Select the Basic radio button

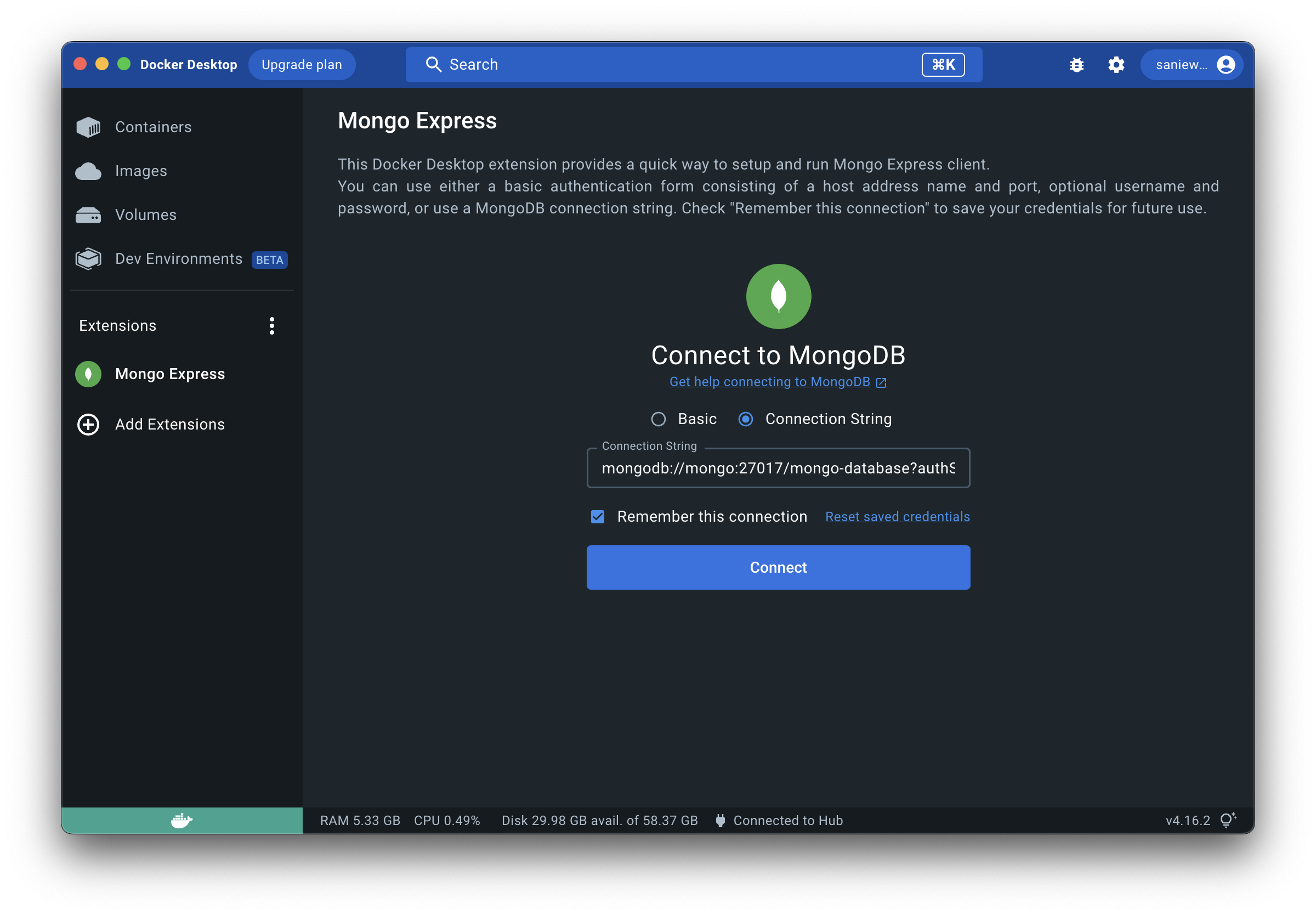pos(659,419)
